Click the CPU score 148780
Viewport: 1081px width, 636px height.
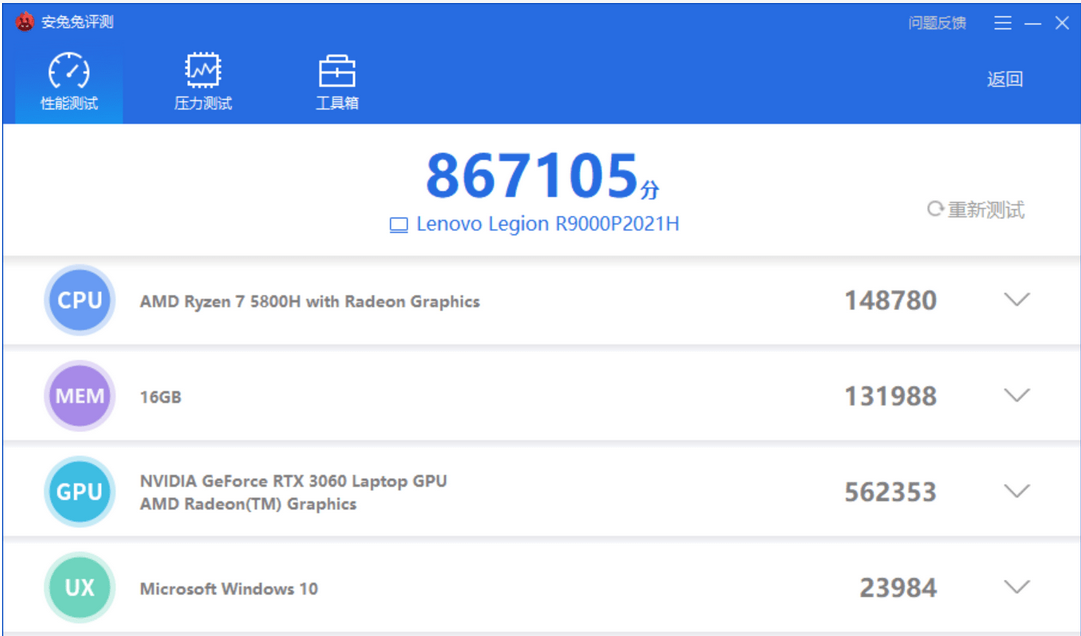point(891,300)
